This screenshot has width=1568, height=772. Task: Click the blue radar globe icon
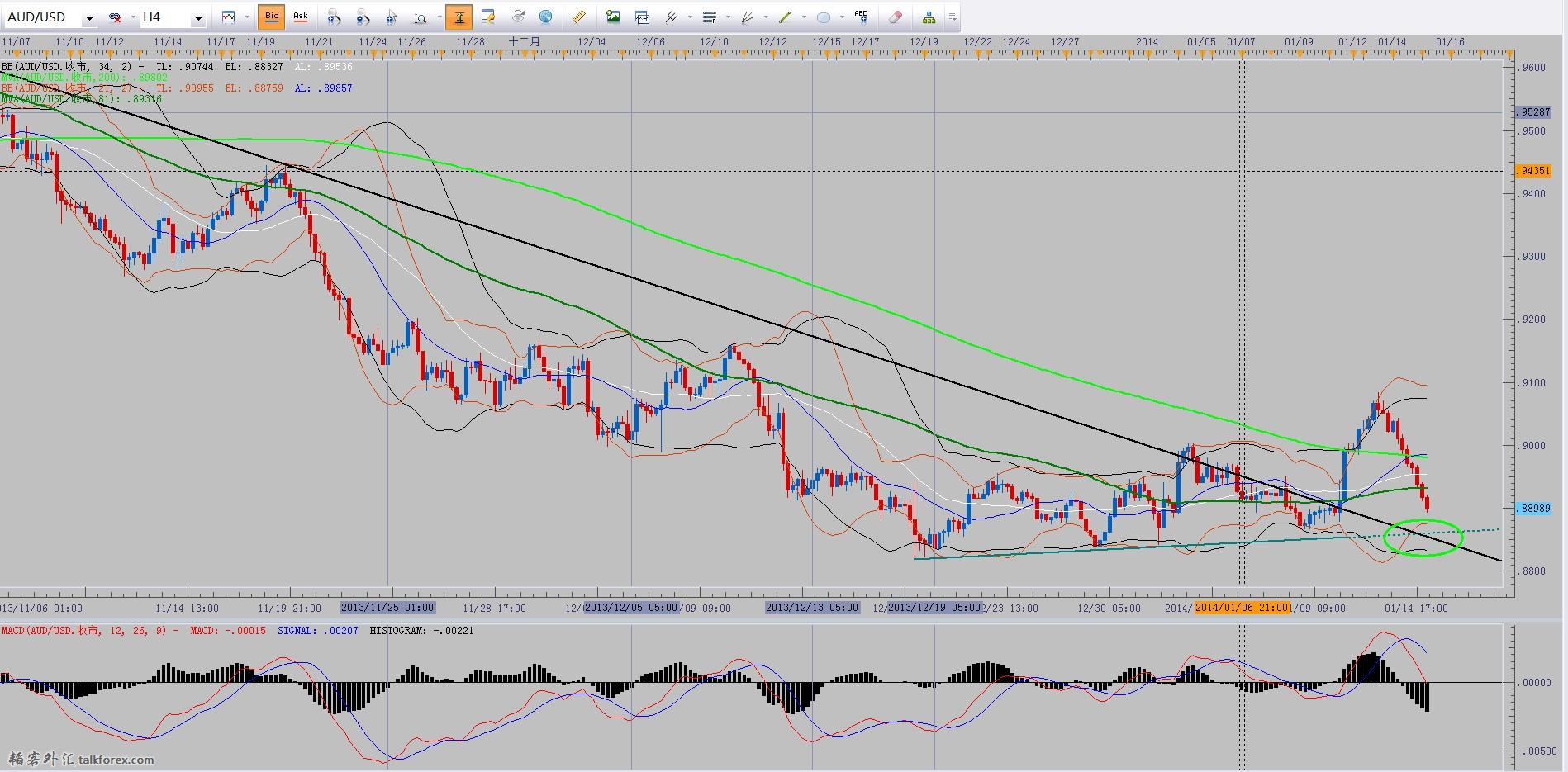tap(545, 17)
